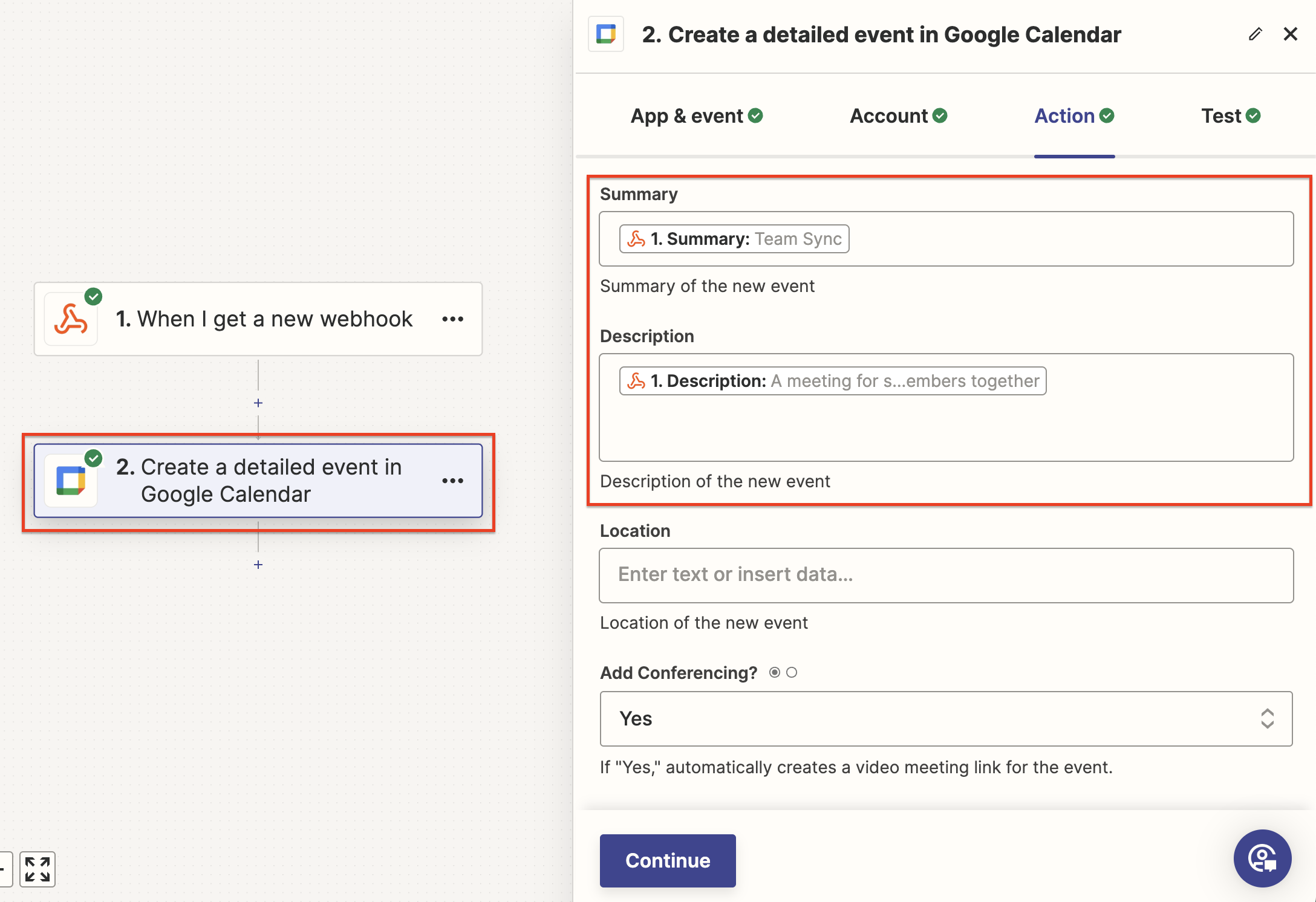Click the video meeting link help text
This screenshot has width=1316, height=902.
(x=856, y=767)
